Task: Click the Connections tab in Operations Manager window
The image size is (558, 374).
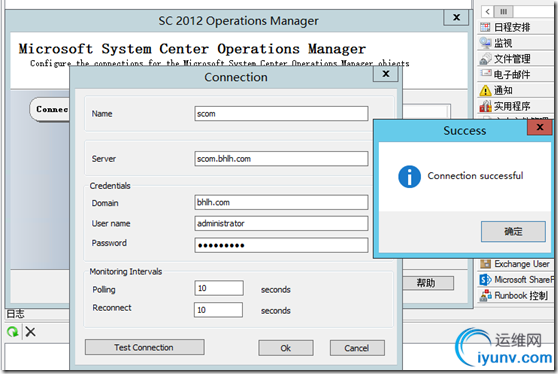Action: pos(50,109)
